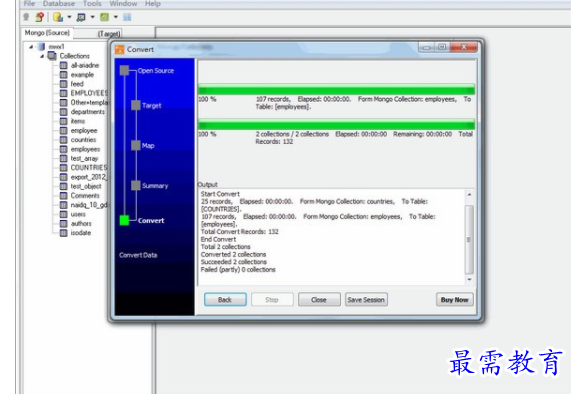Select the departments collection icon
571x394 pixels.
[63, 112]
